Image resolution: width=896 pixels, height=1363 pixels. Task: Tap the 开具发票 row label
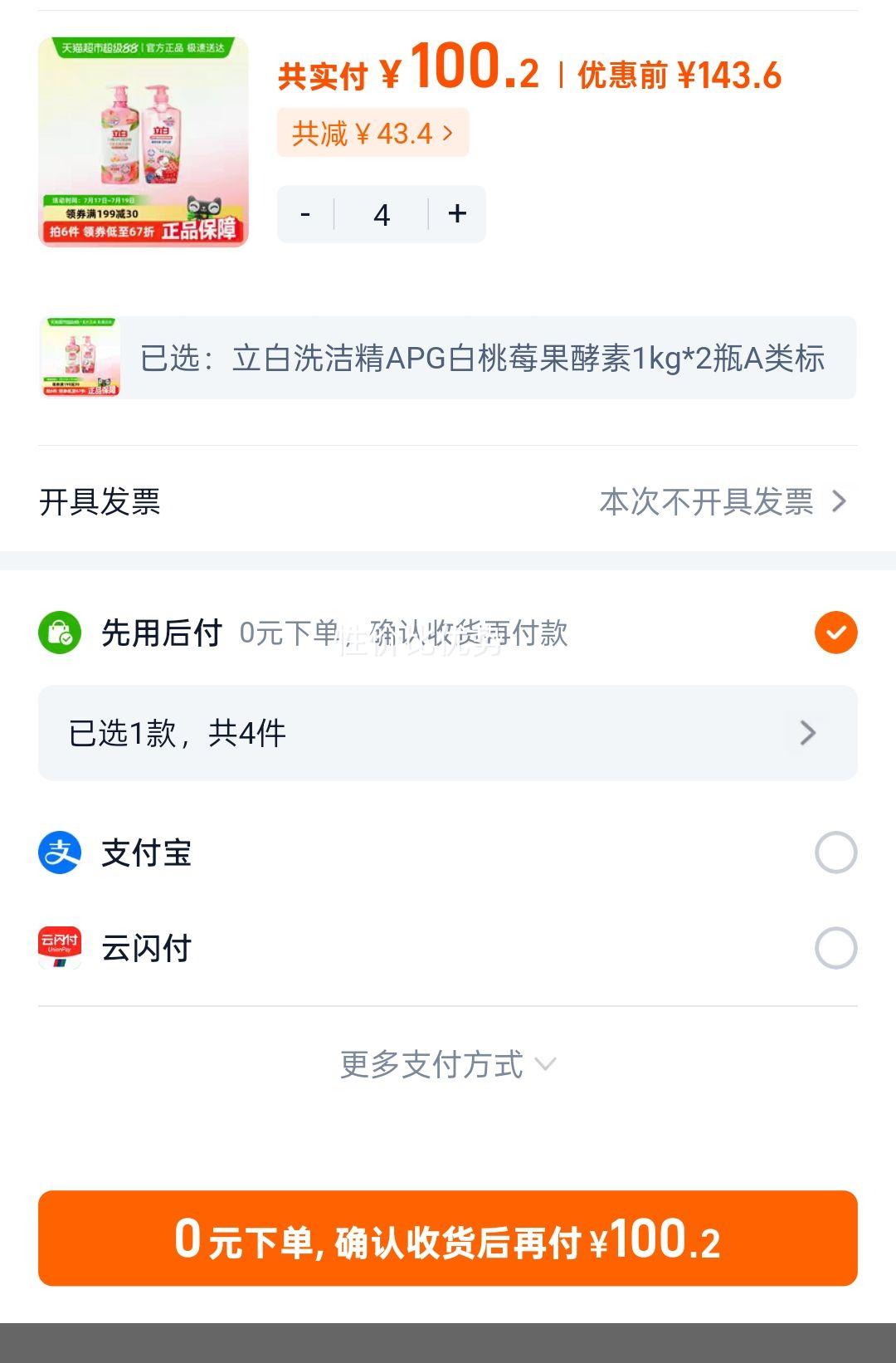click(x=100, y=501)
